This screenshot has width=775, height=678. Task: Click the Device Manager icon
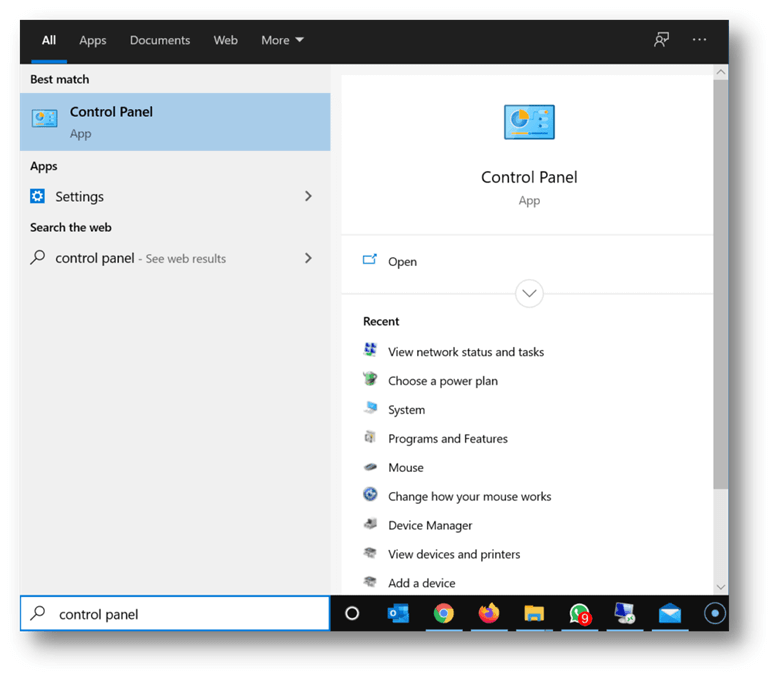pos(370,523)
